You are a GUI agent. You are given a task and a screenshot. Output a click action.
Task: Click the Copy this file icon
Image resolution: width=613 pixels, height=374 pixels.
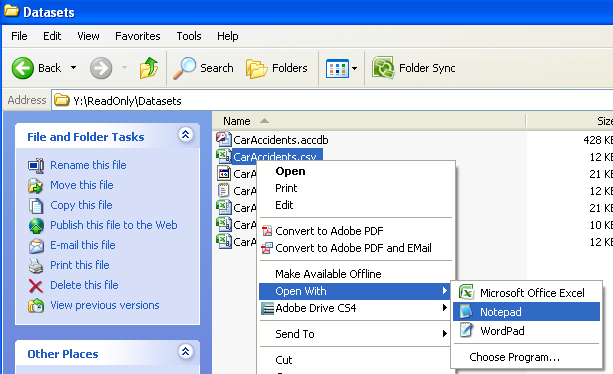(x=36, y=206)
